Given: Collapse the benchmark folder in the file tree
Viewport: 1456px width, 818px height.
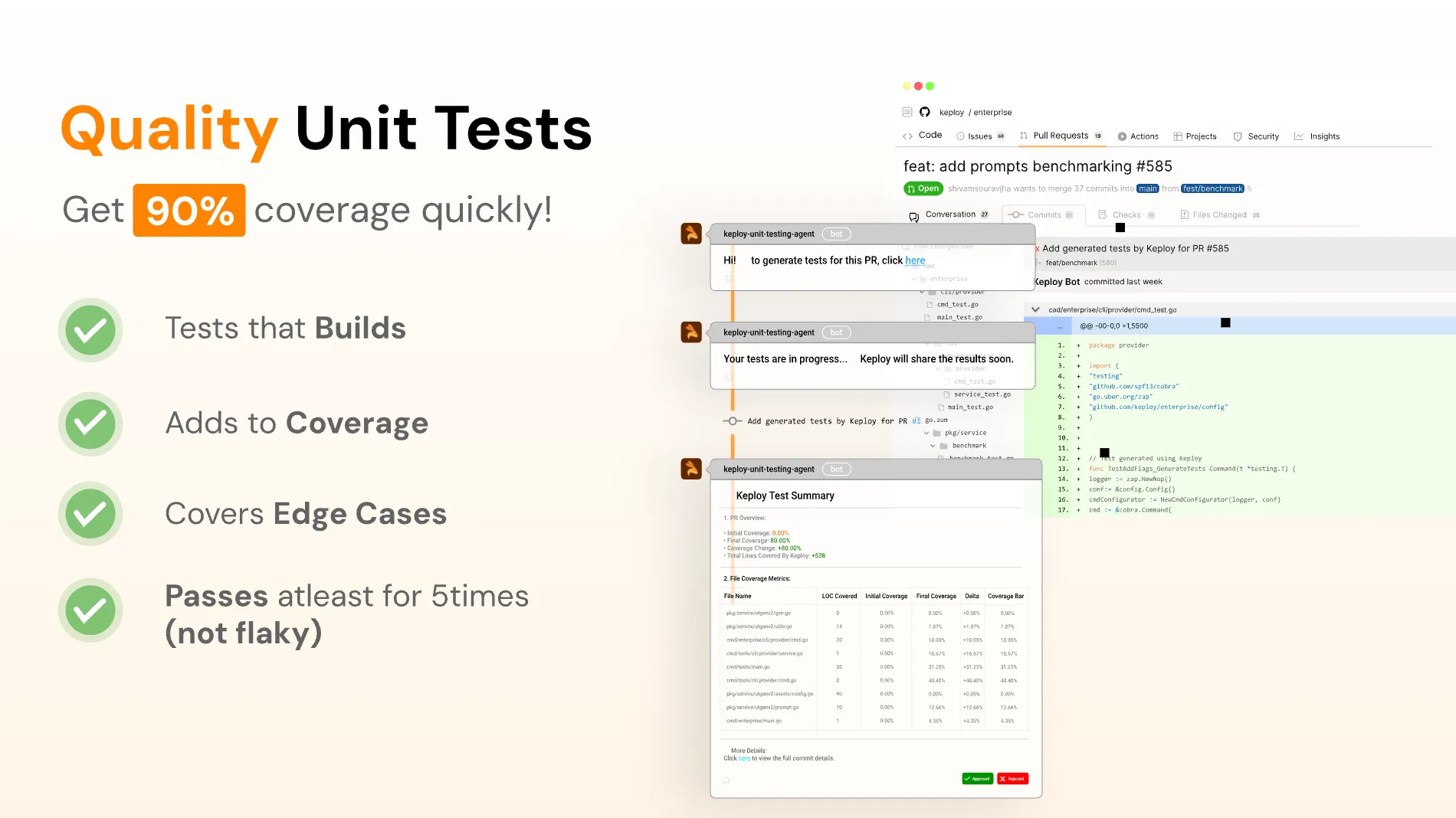Looking at the screenshot, I should [933, 446].
